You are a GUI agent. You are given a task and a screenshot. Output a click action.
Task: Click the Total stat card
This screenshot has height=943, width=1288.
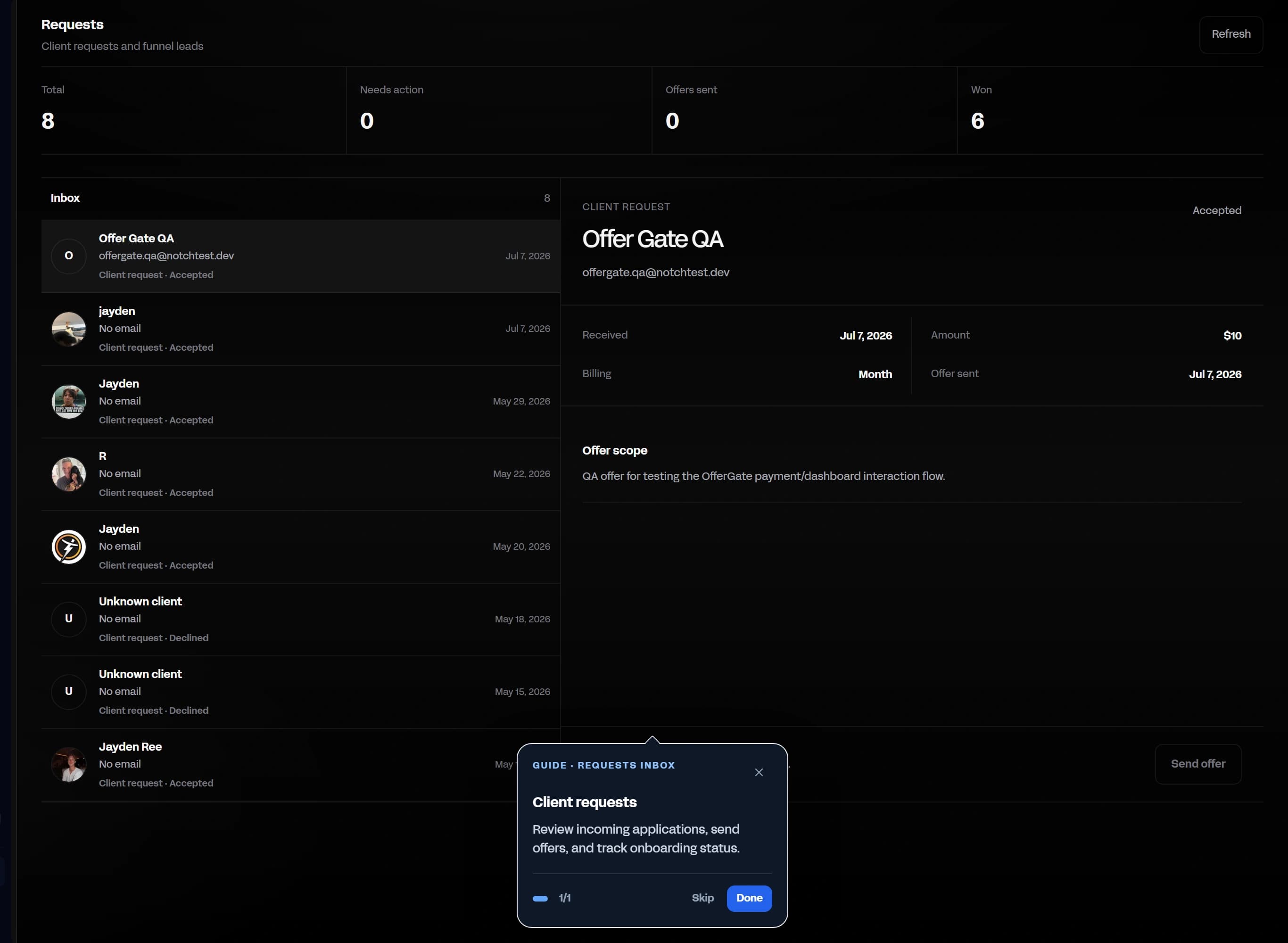coord(193,110)
